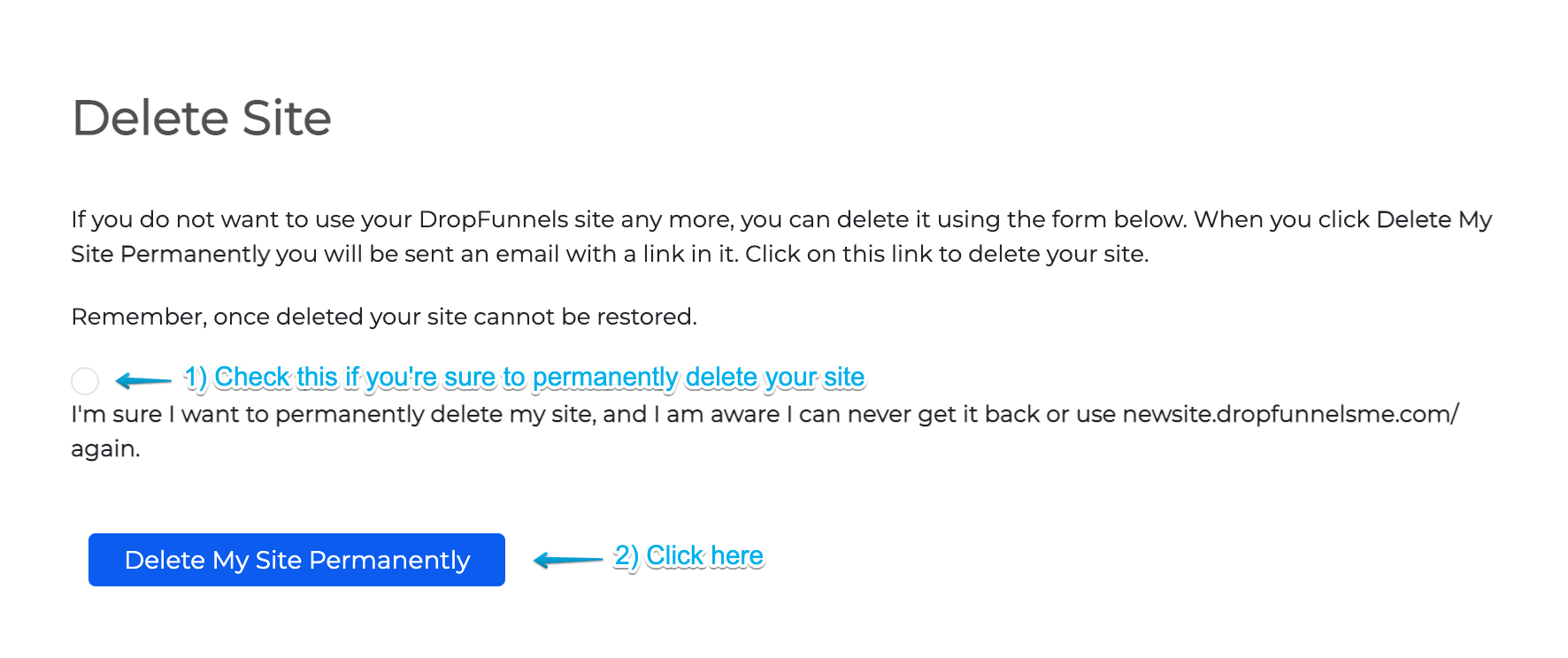Click the 'permanently delete your site' highlighted phrase
1568x658 pixels.
(x=697, y=377)
